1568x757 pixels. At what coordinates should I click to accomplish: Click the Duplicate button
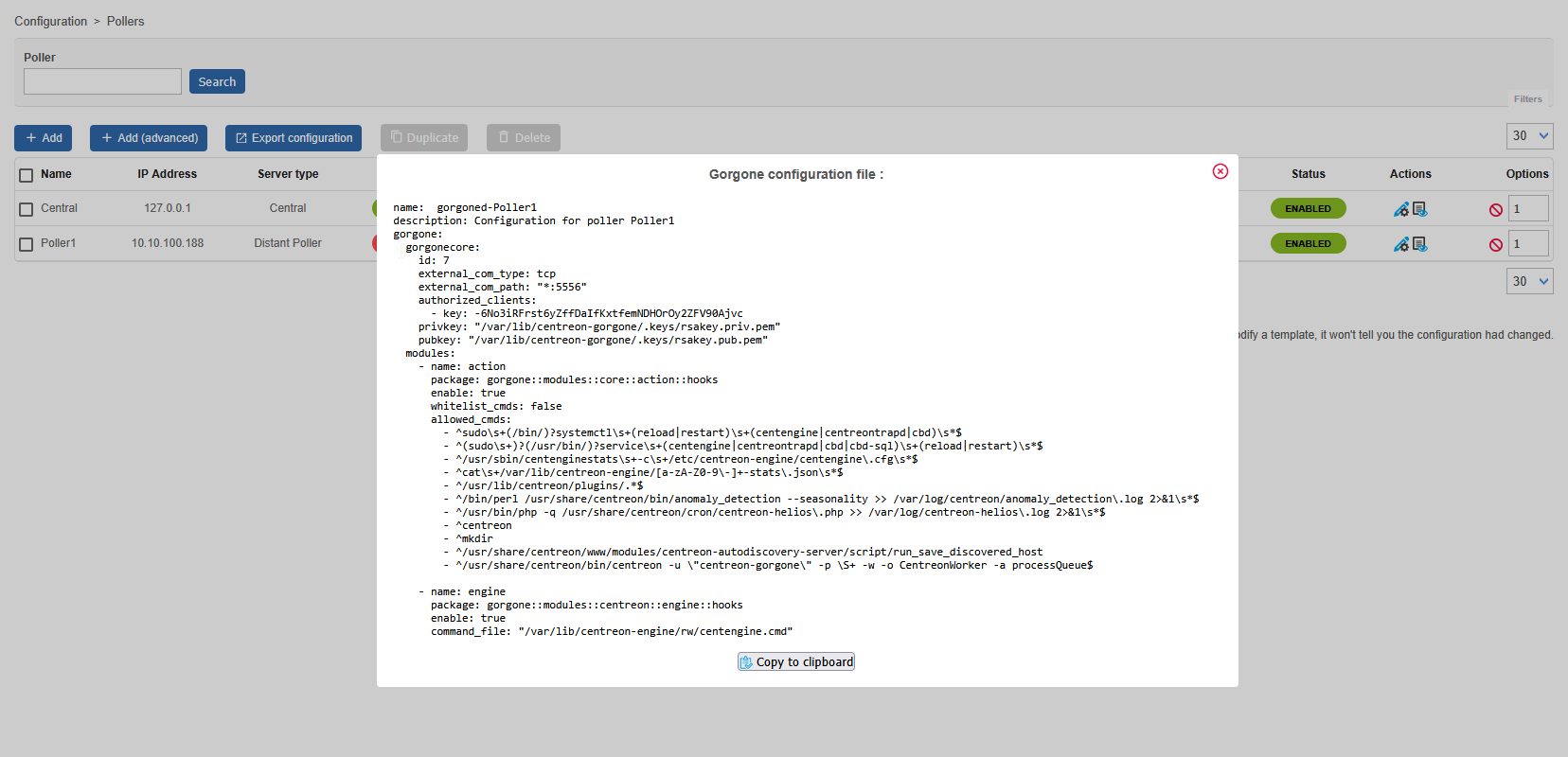424,138
